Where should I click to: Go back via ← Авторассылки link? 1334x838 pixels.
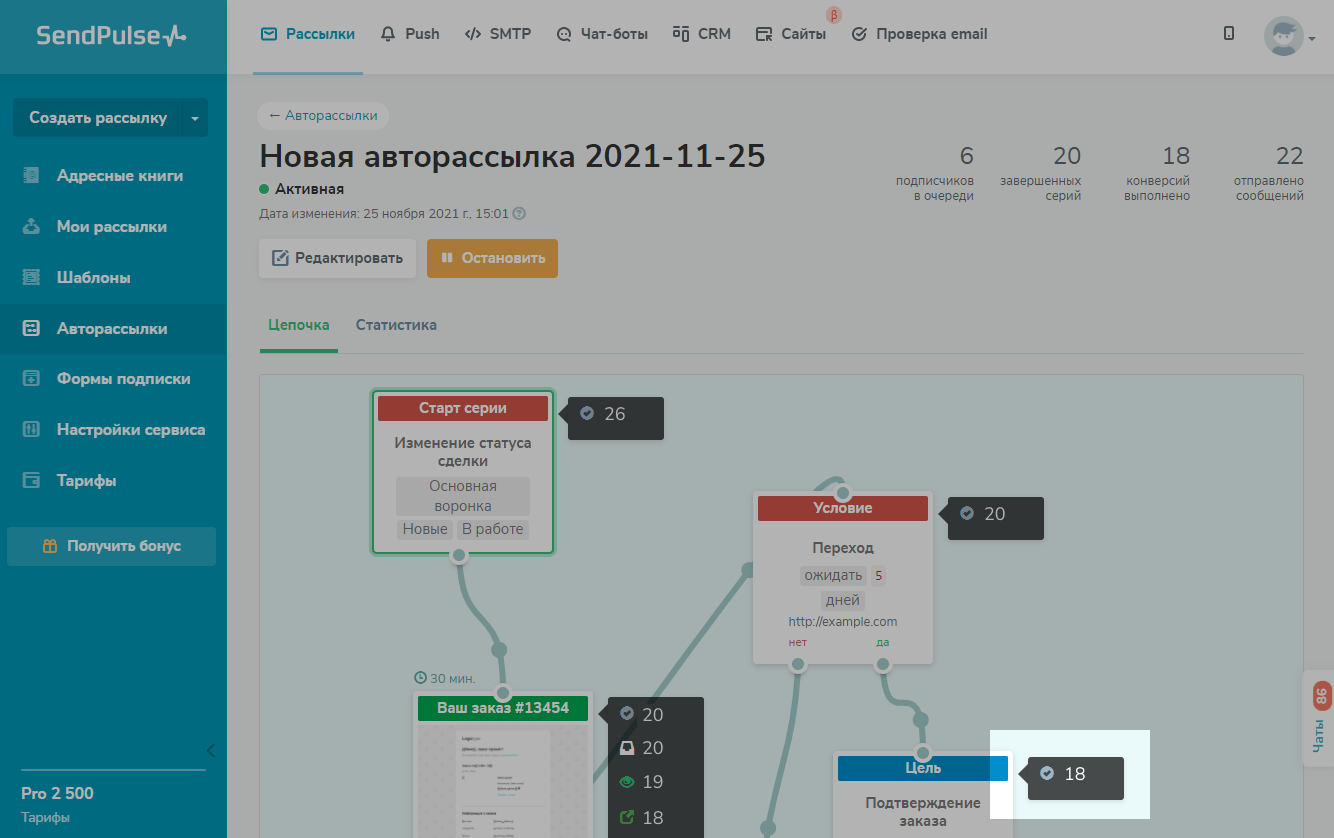[322, 115]
